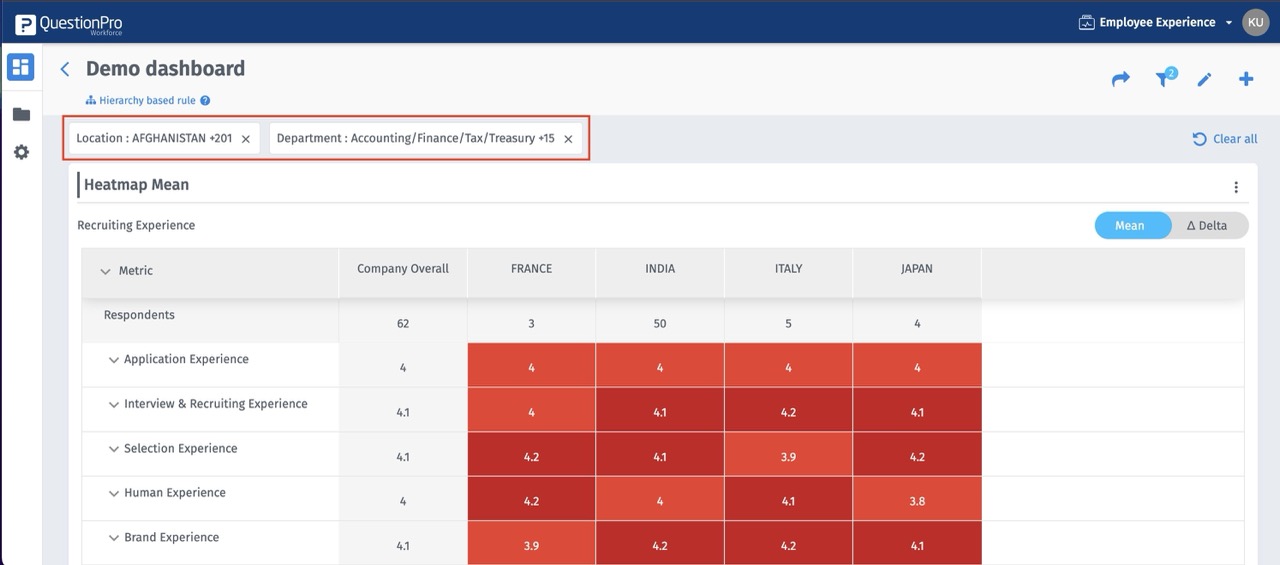Click the FRANCE Selection Experience 4.2 cell
Screen dimensions: 1280x565
pyautogui.click(x=531, y=457)
